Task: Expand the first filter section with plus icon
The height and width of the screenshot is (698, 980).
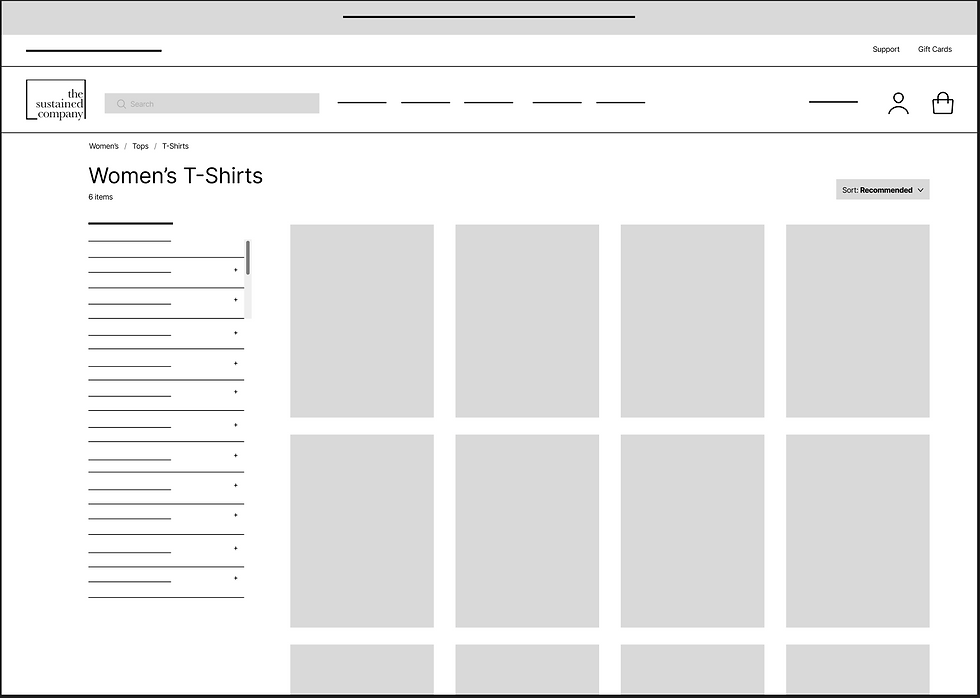Action: tap(235, 270)
